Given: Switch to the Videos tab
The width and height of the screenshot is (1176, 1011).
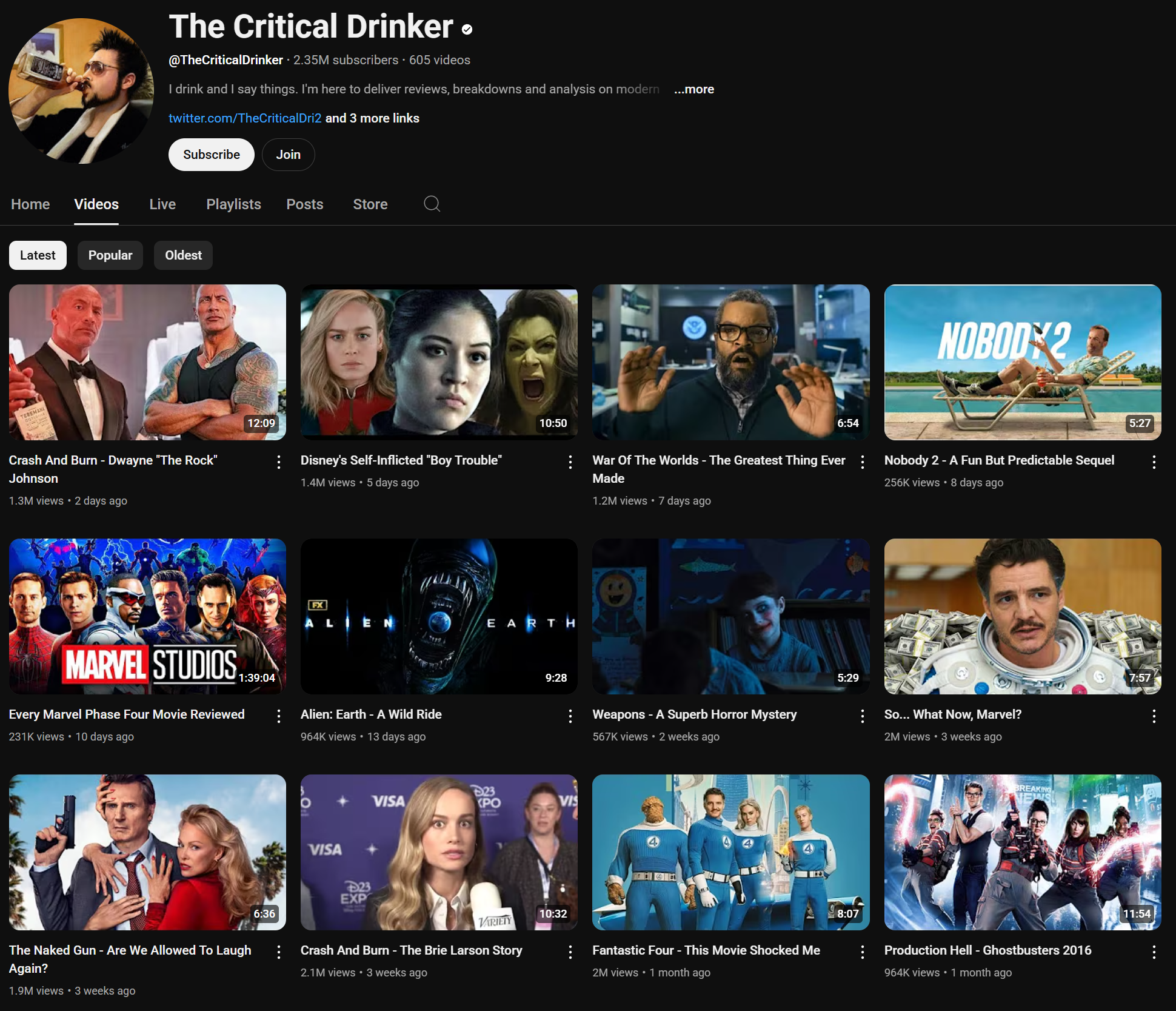Looking at the screenshot, I should coord(96,204).
